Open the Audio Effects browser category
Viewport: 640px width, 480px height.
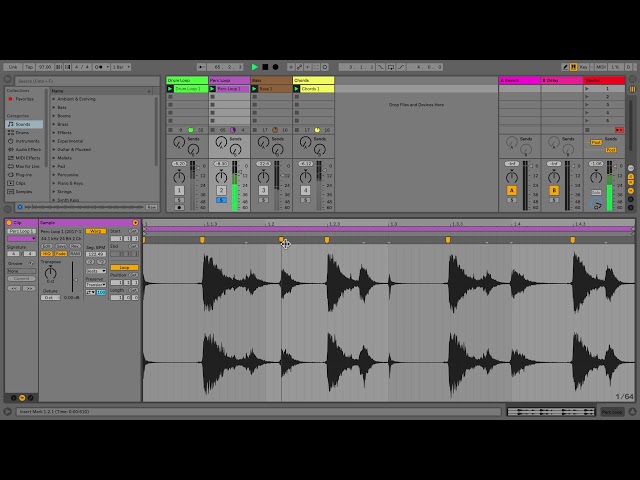[24, 149]
